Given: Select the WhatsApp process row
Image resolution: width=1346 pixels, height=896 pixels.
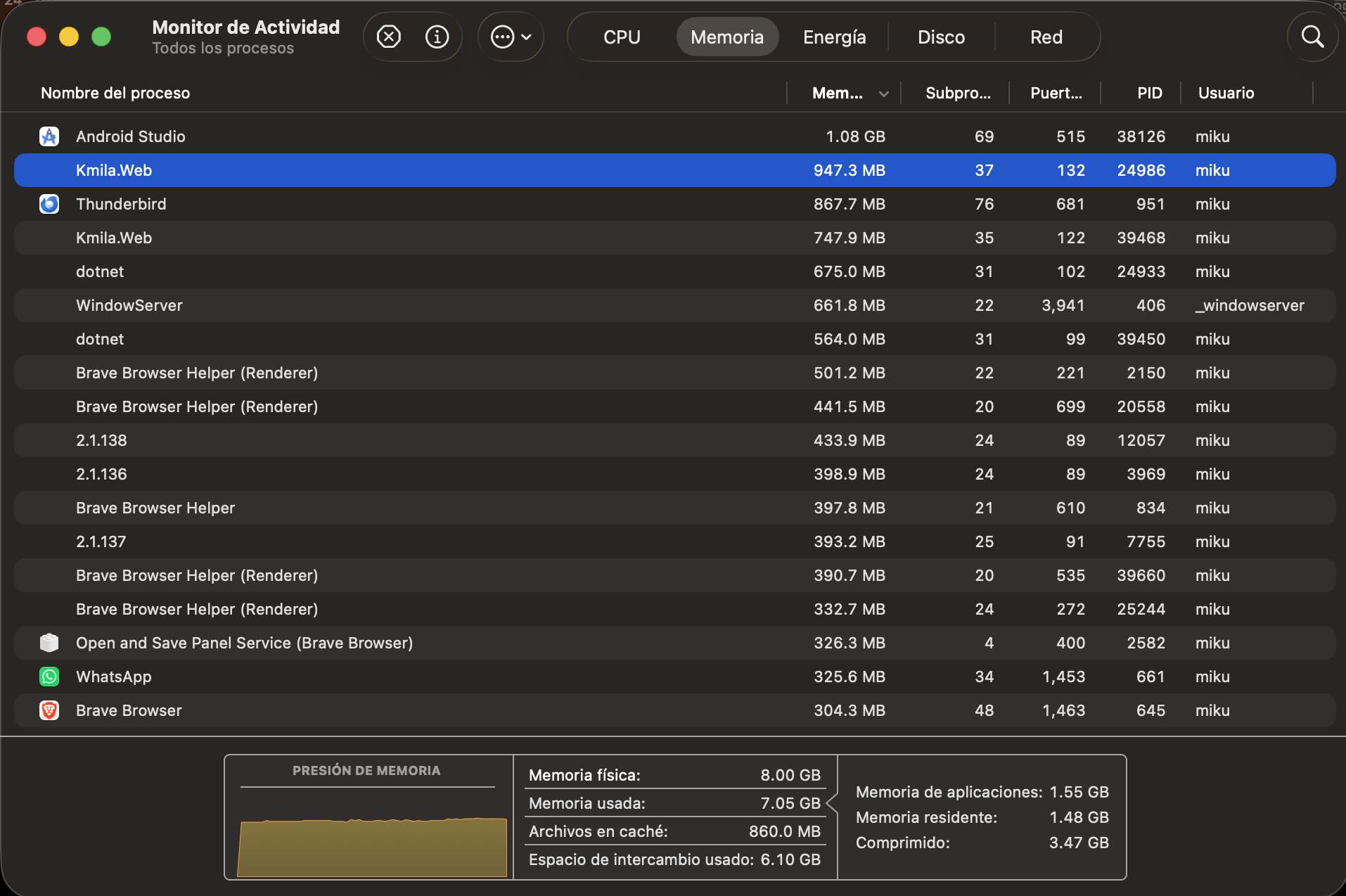Looking at the screenshot, I should click(x=675, y=677).
